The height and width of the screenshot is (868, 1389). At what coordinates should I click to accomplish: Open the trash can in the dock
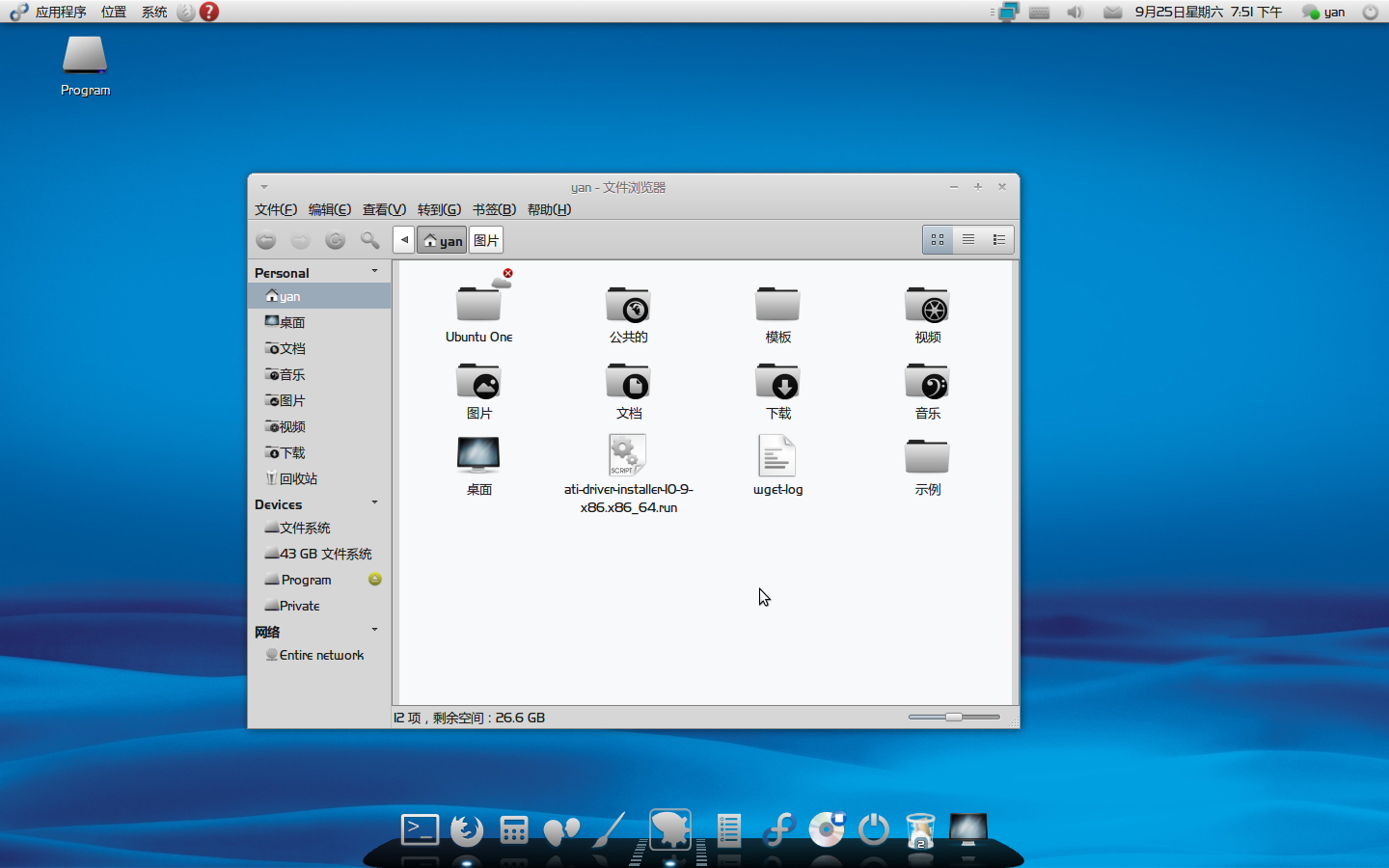(x=921, y=830)
